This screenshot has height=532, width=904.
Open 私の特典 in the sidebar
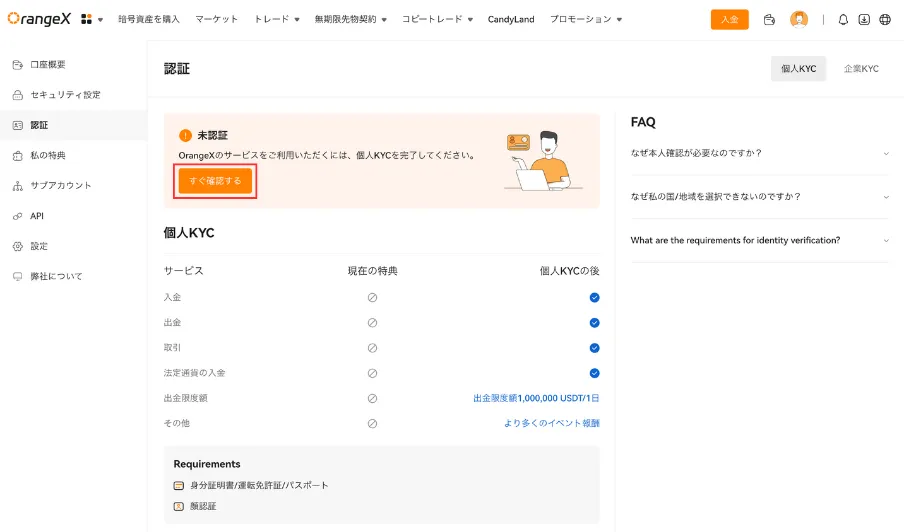click(x=73, y=155)
